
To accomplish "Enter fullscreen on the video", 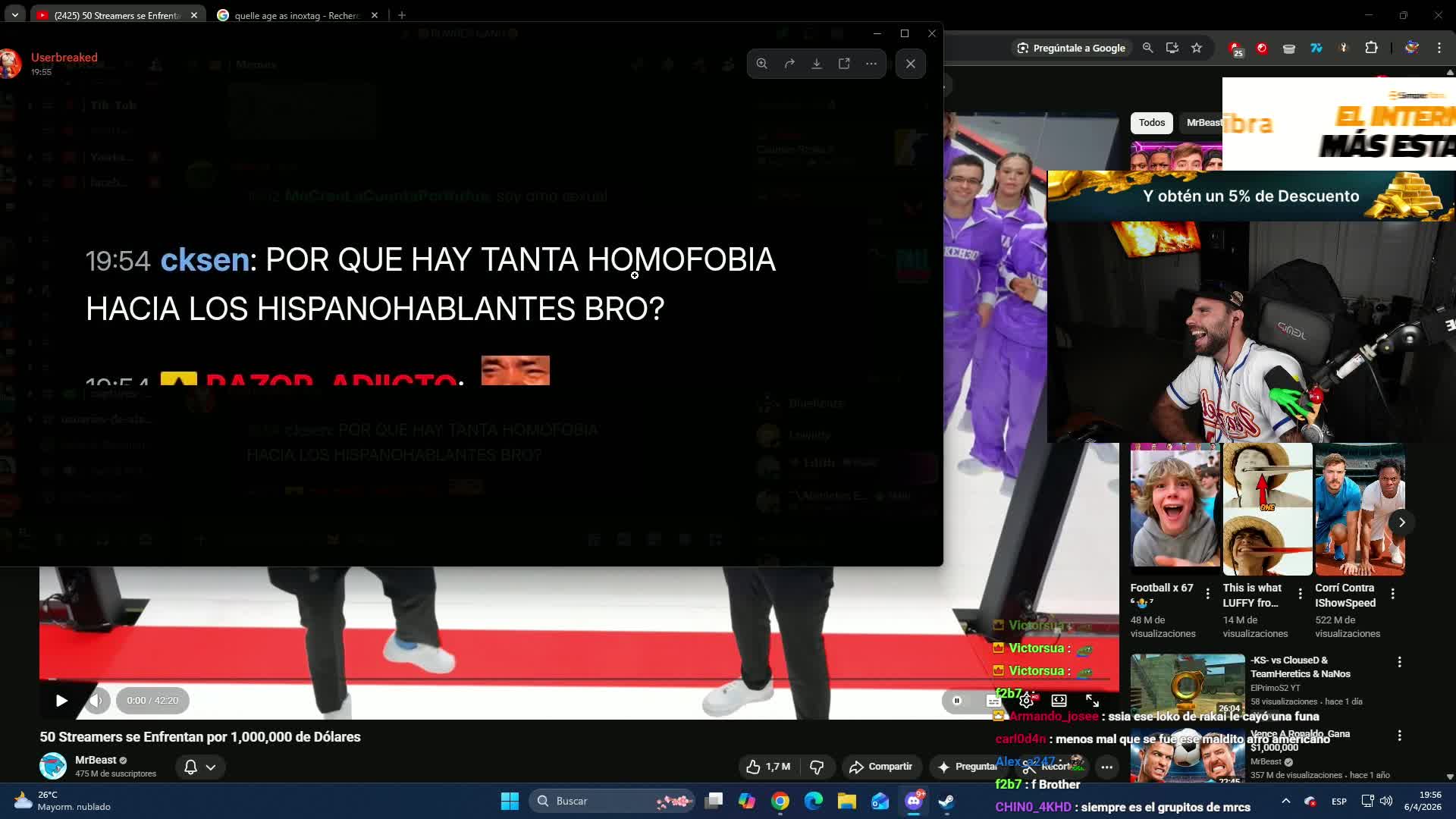I will 1092,701.
